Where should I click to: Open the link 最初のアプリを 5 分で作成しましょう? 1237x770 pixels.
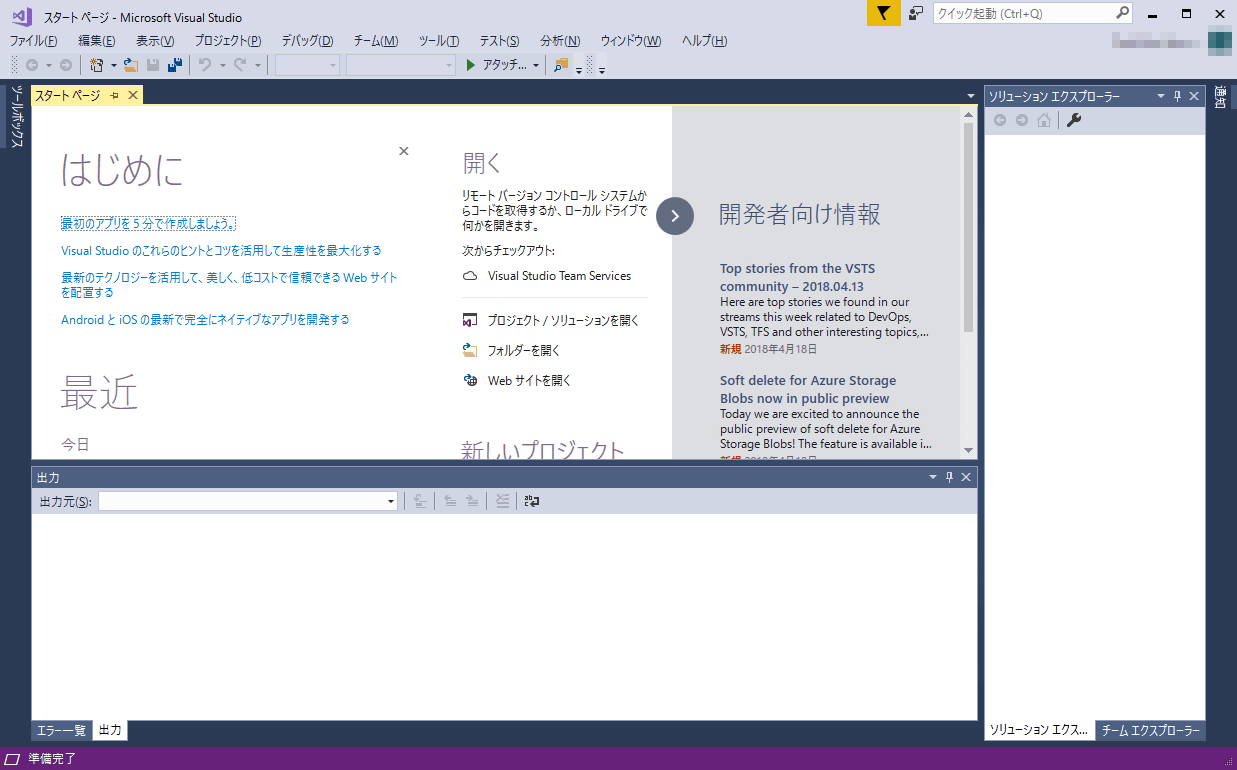click(x=148, y=223)
